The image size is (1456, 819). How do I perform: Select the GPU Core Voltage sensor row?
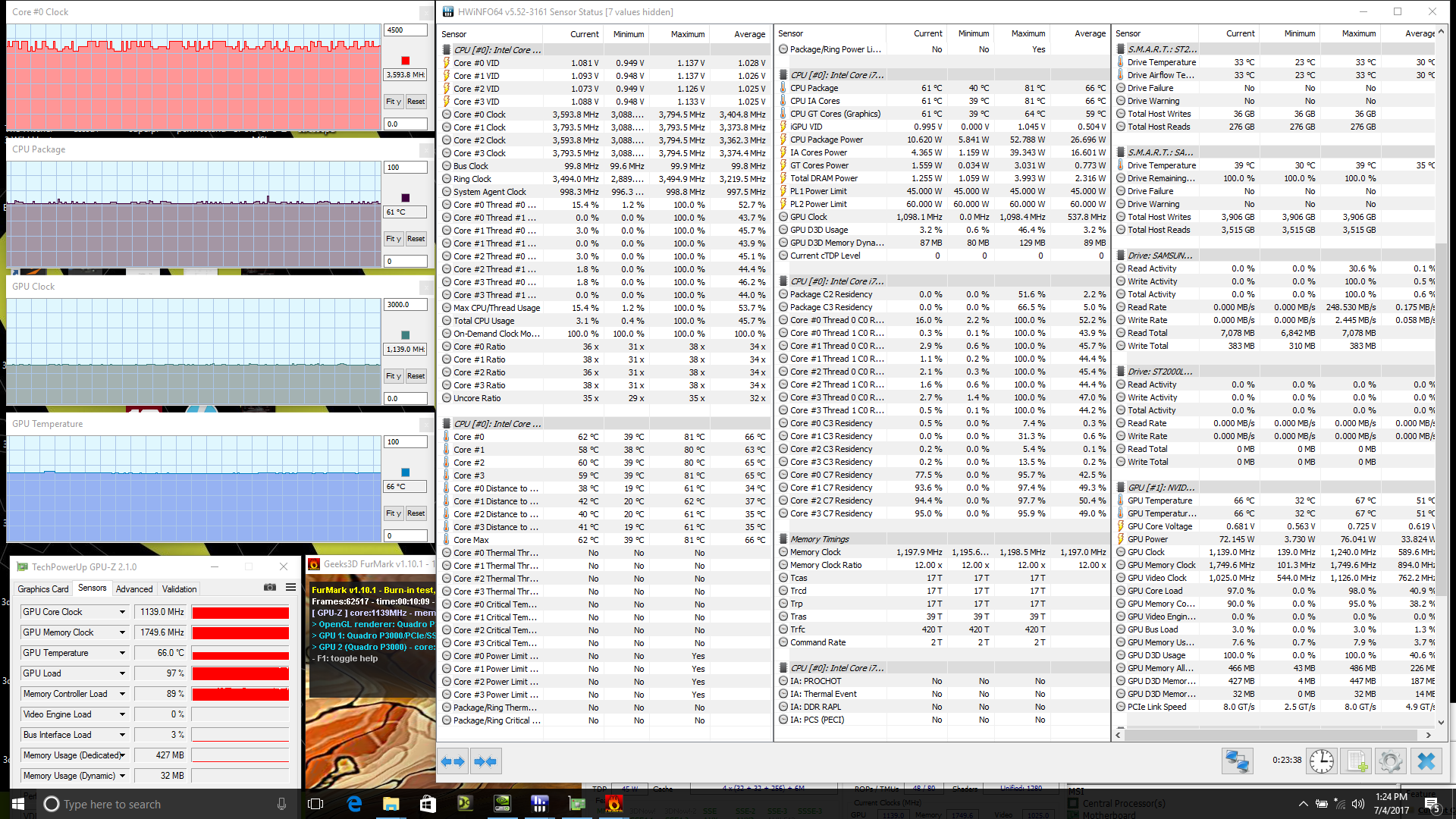pos(1276,526)
